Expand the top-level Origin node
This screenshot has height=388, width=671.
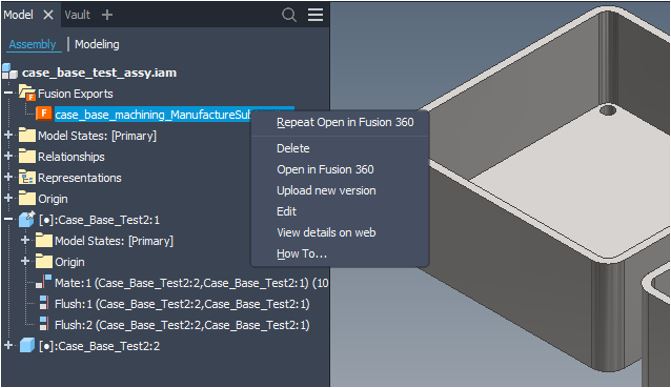coord(8,198)
